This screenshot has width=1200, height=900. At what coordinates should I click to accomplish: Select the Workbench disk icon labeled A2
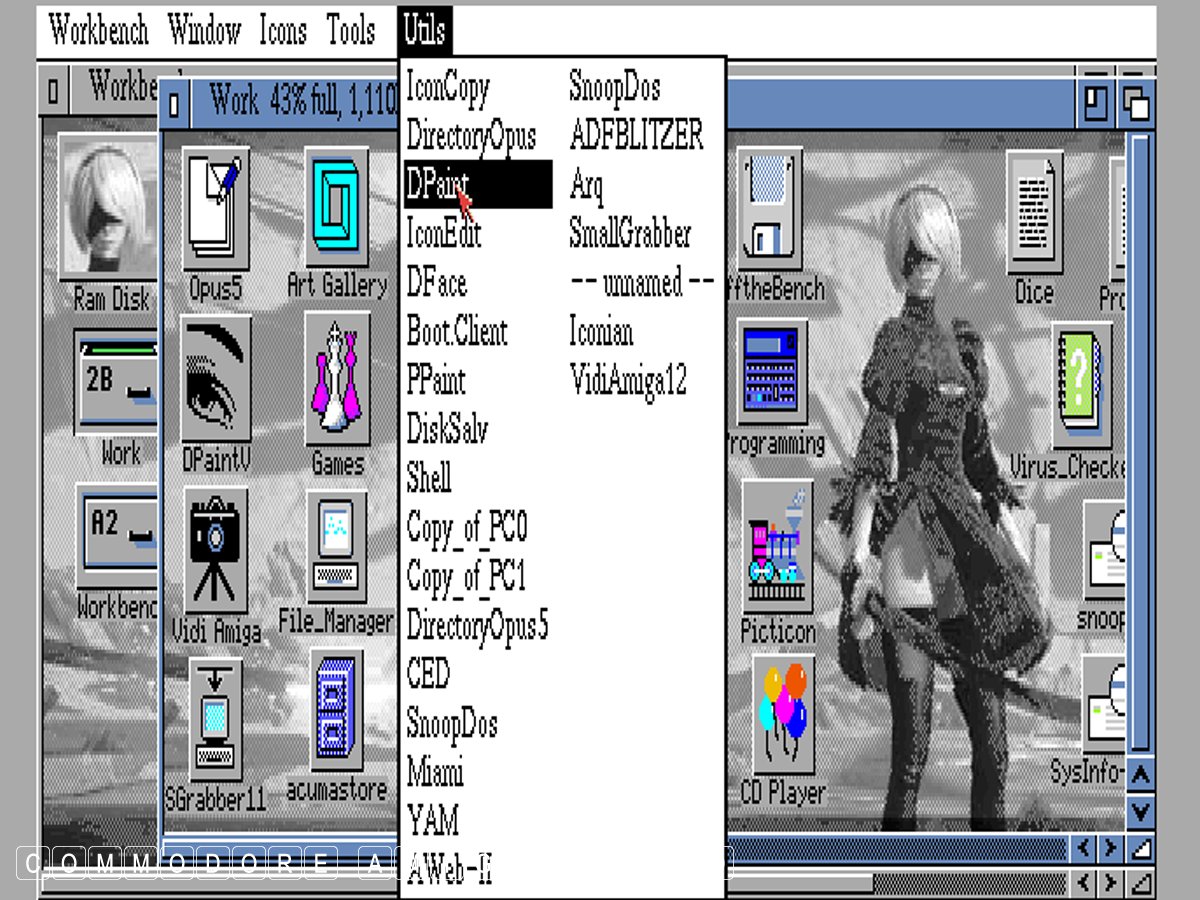pyautogui.click(x=118, y=537)
